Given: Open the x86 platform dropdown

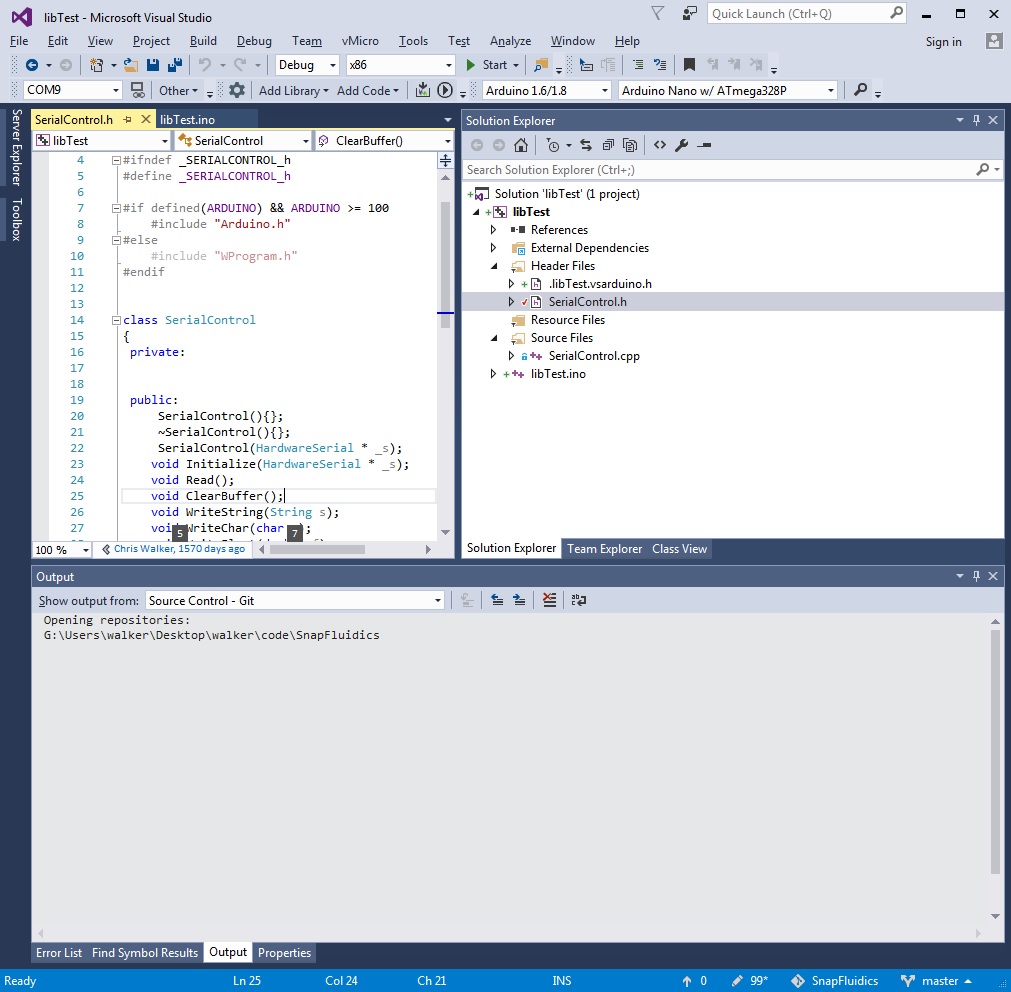Looking at the screenshot, I should coord(400,65).
